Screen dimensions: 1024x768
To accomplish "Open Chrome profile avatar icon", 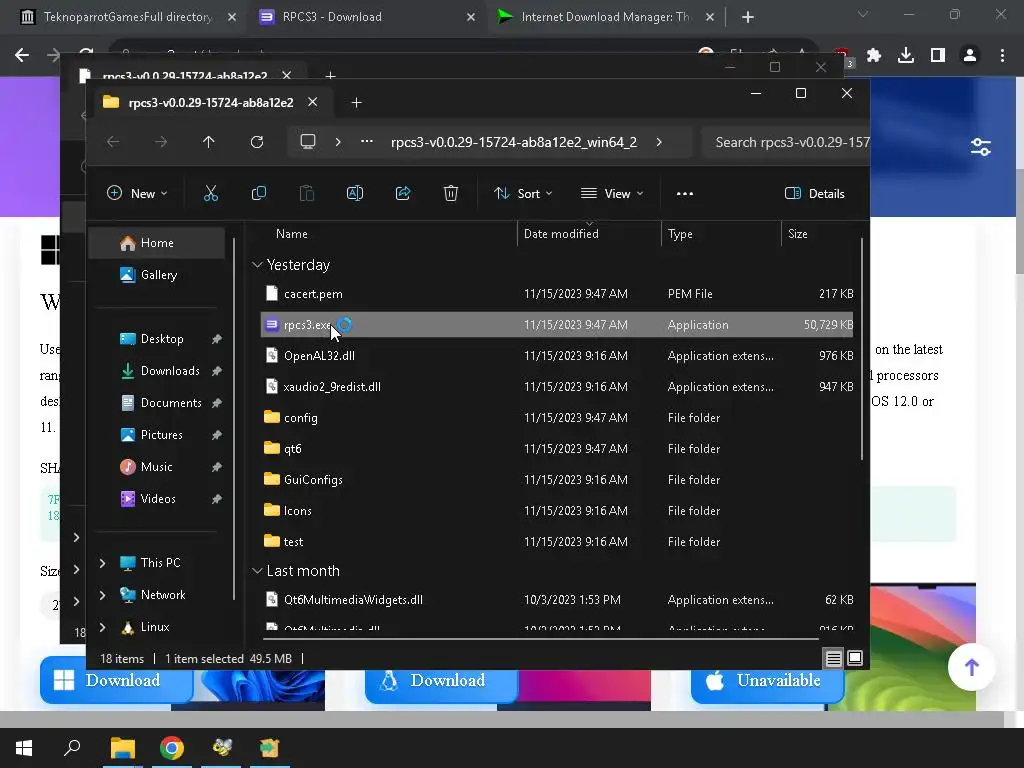I will coord(970,56).
